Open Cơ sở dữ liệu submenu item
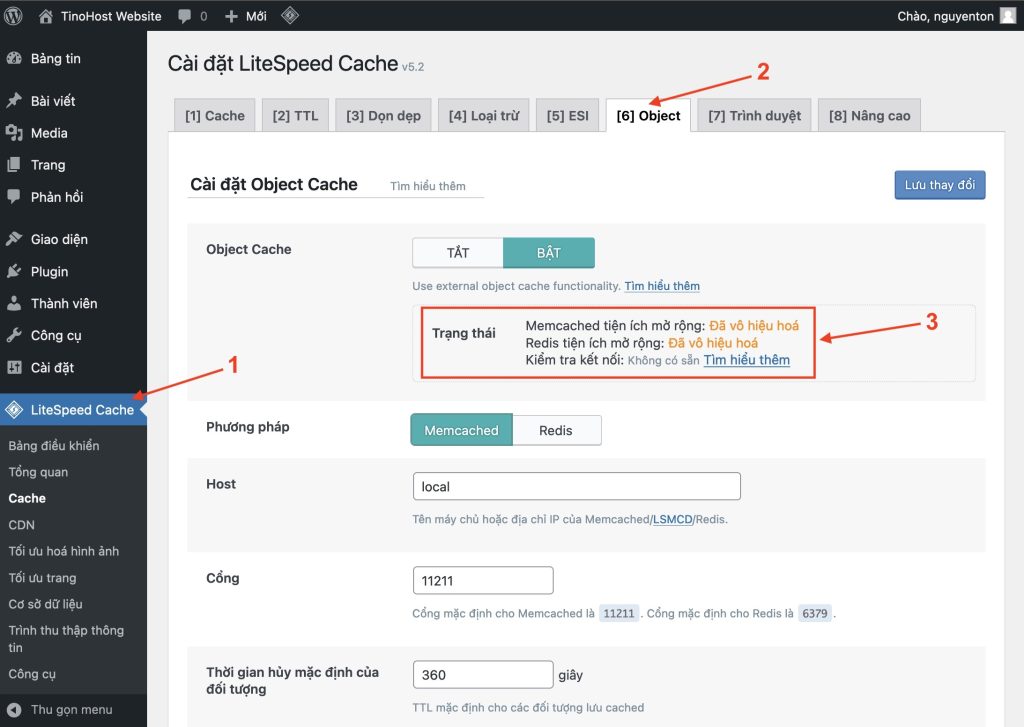1024x727 pixels. pos(45,604)
